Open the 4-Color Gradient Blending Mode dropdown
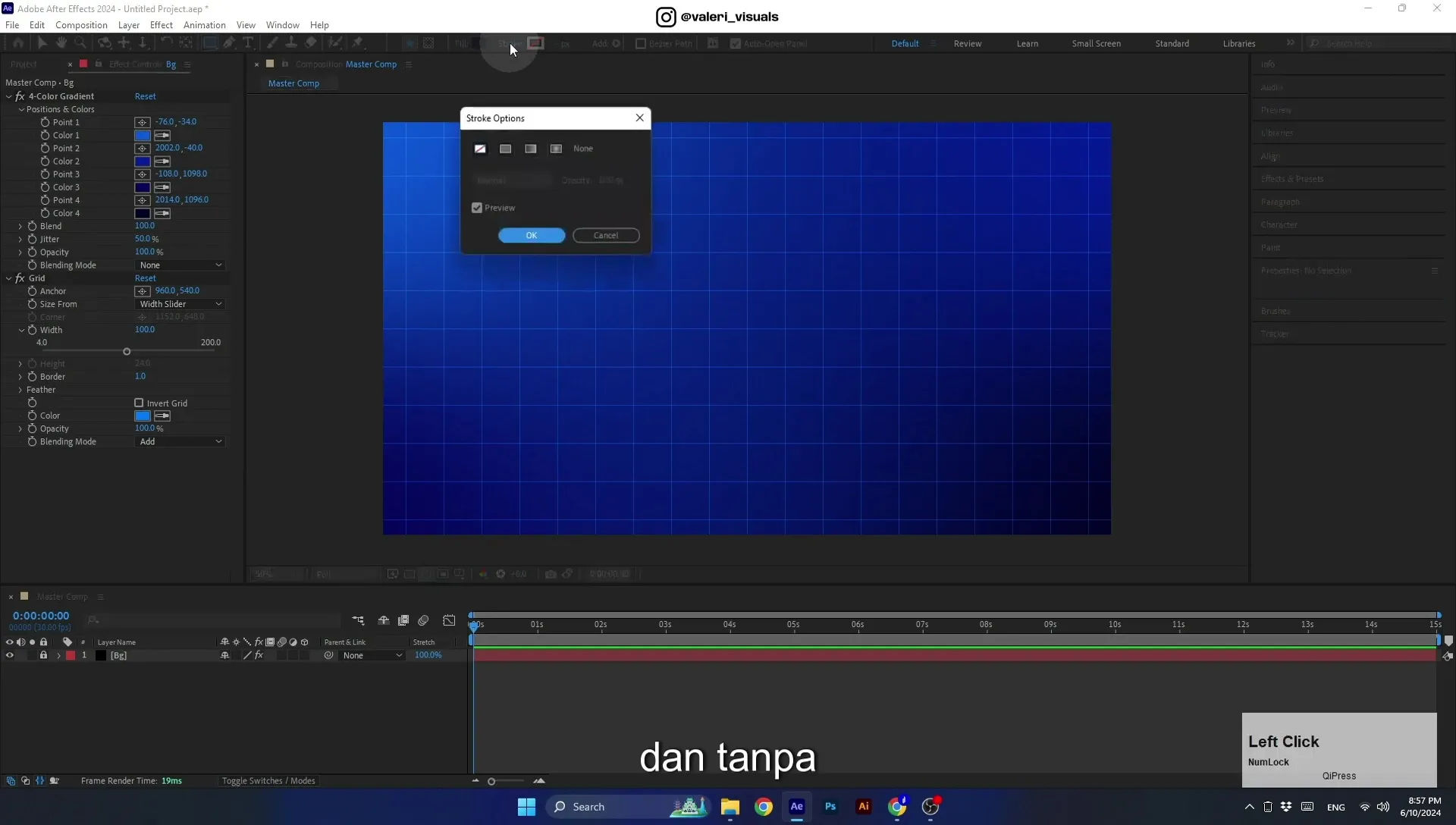This screenshot has height=825, width=1456. click(180, 265)
